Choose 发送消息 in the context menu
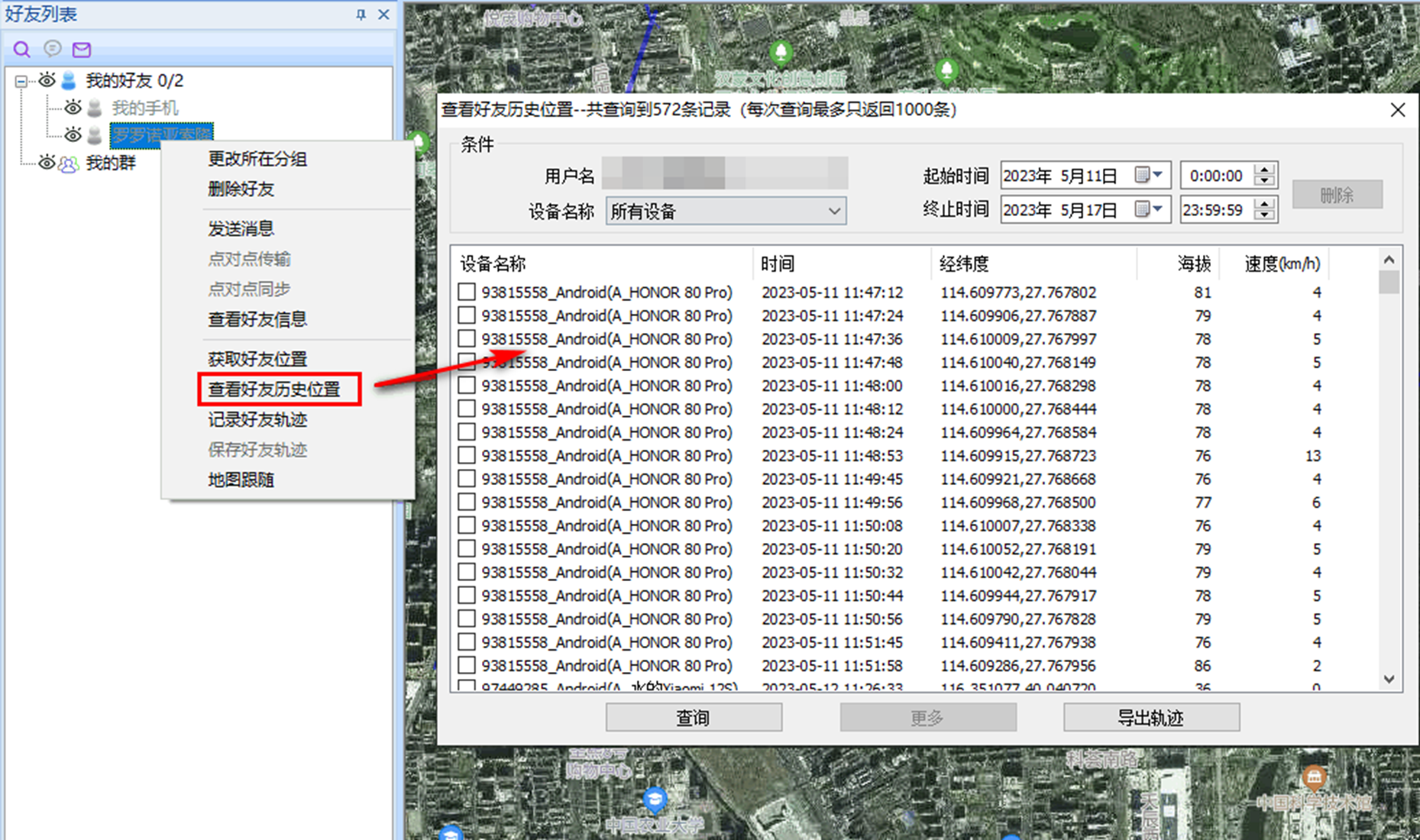 (241, 228)
